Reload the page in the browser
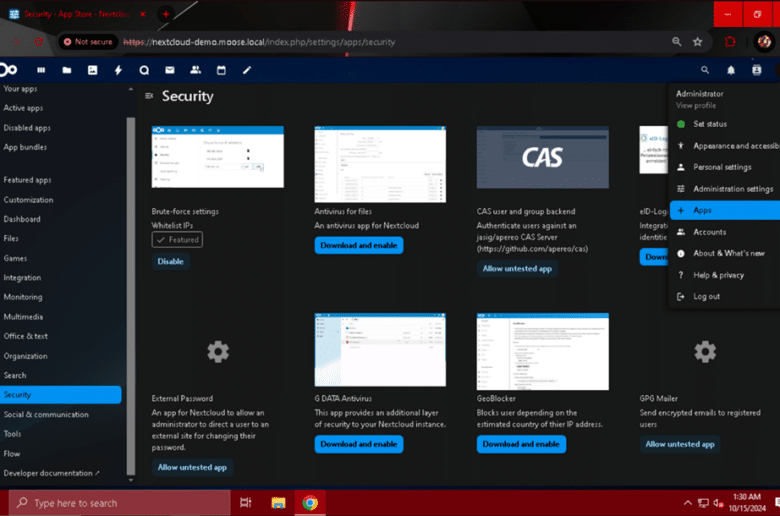780x516 pixels. pyautogui.click(x=39, y=42)
